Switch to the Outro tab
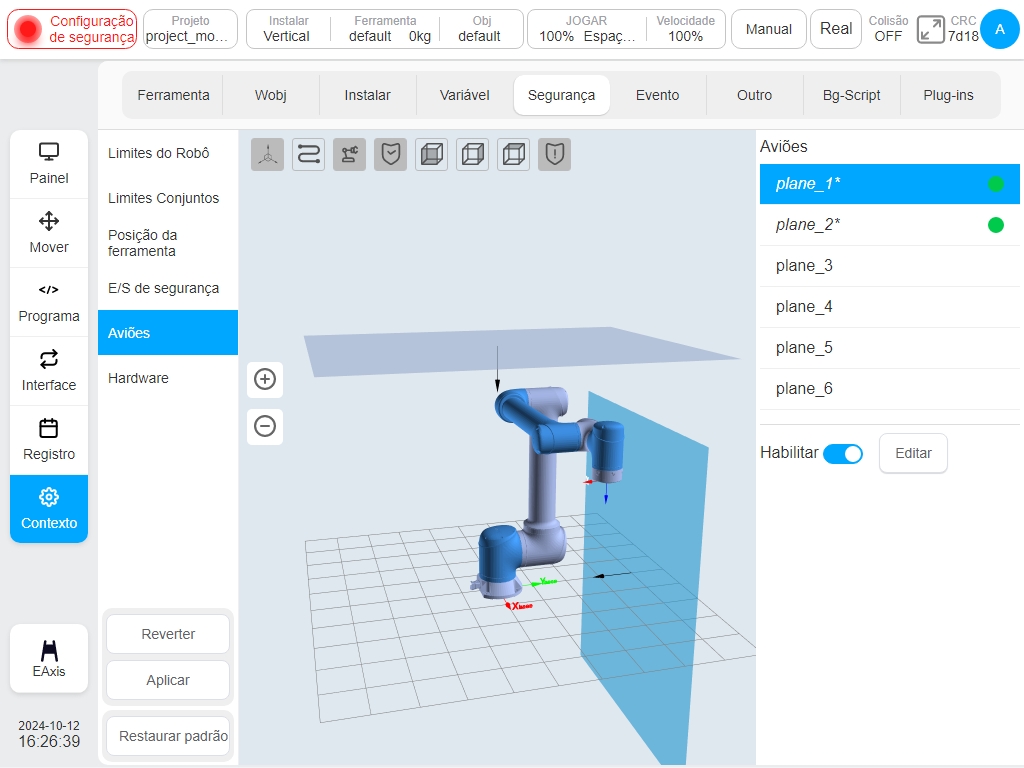The height and width of the screenshot is (768, 1024). point(754,95)
